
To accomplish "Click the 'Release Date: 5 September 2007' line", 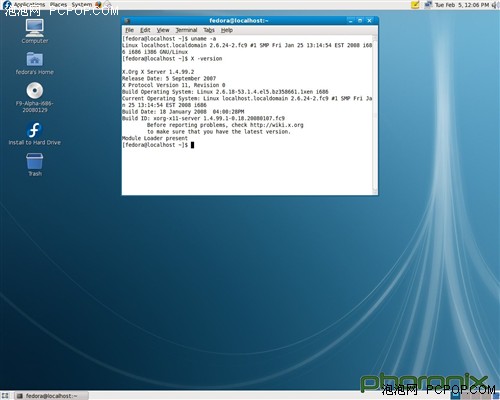I will tap(169, 79).
